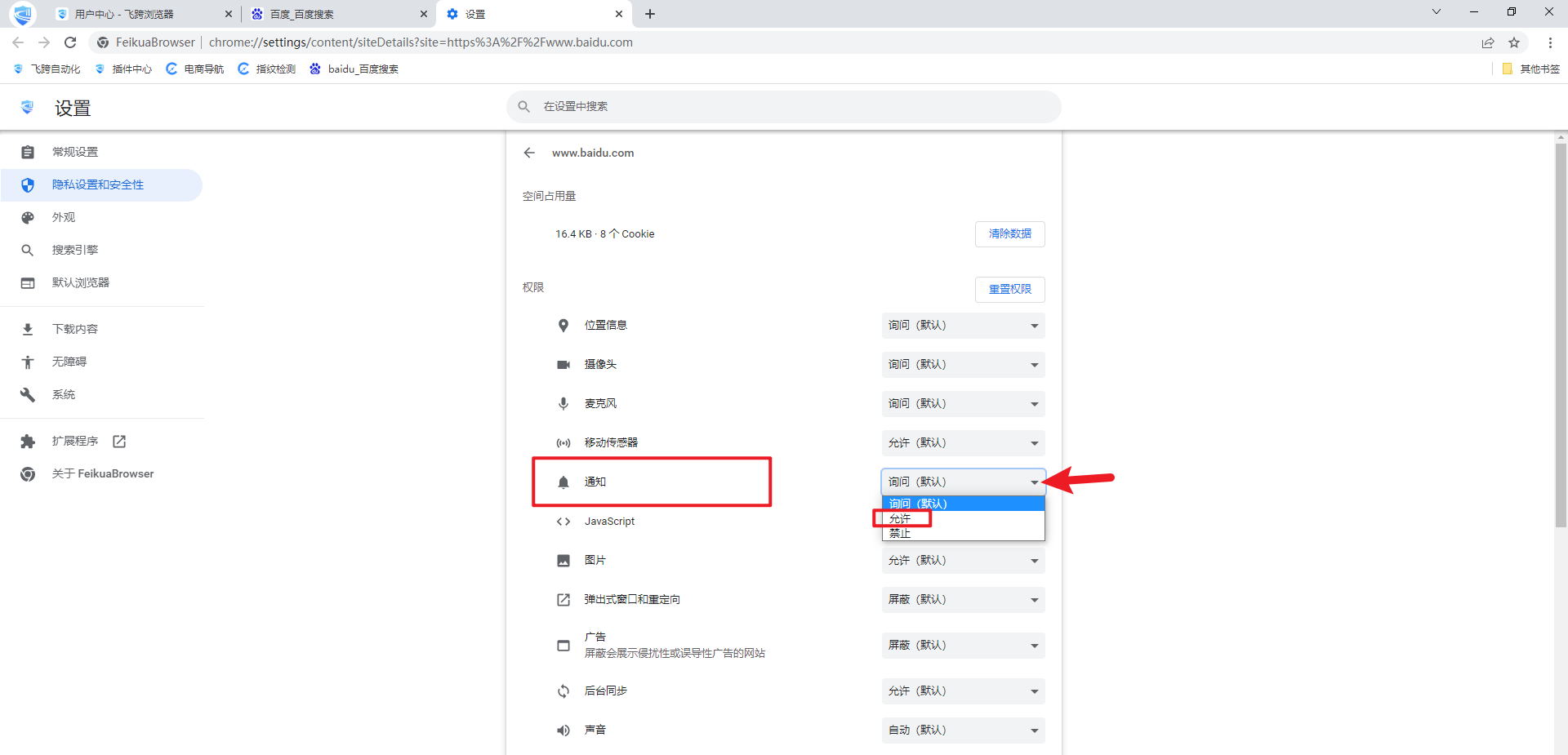Open the 声音 permission dropdown
Viewport: 1568px width, 755px height.
point(963,731)
